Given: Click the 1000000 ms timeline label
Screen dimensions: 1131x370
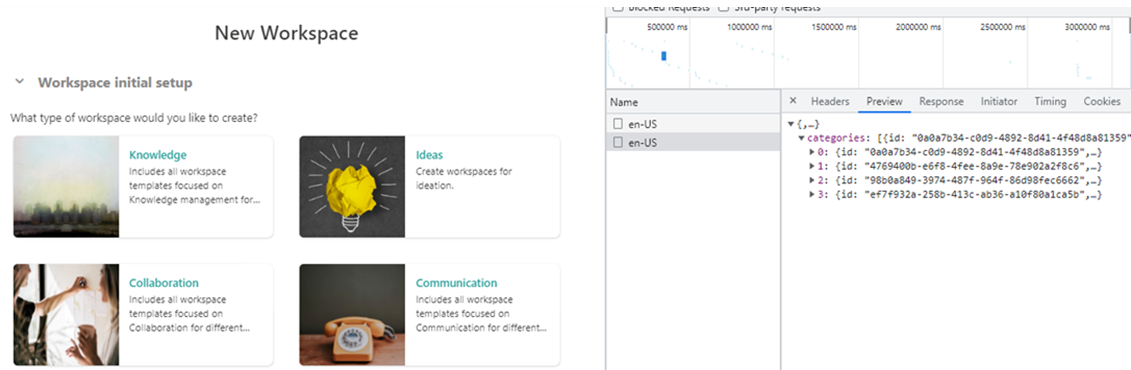Looking at the screenshot, I should pyautogui.click(x=749, y=27).
